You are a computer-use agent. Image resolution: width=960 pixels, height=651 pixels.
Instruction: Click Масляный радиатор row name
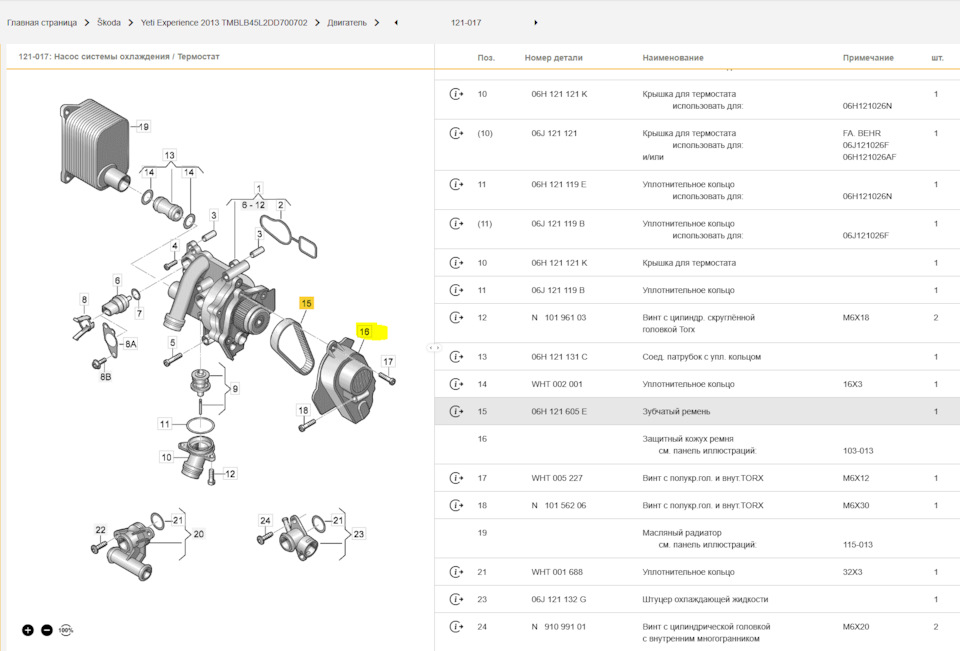(682, 533)
